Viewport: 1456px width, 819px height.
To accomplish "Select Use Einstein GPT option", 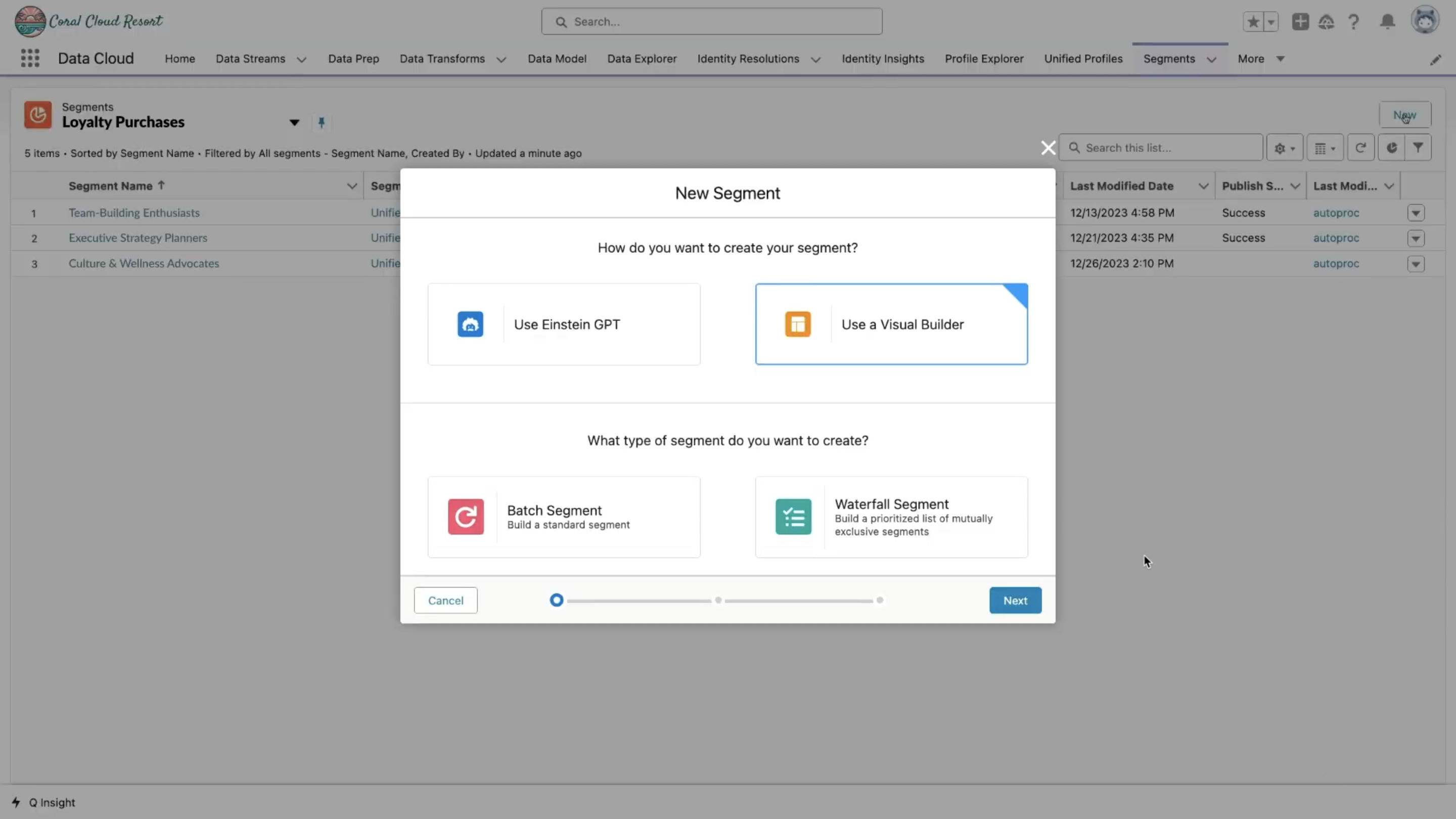I will pyautogui.click(x=564, y=325).
